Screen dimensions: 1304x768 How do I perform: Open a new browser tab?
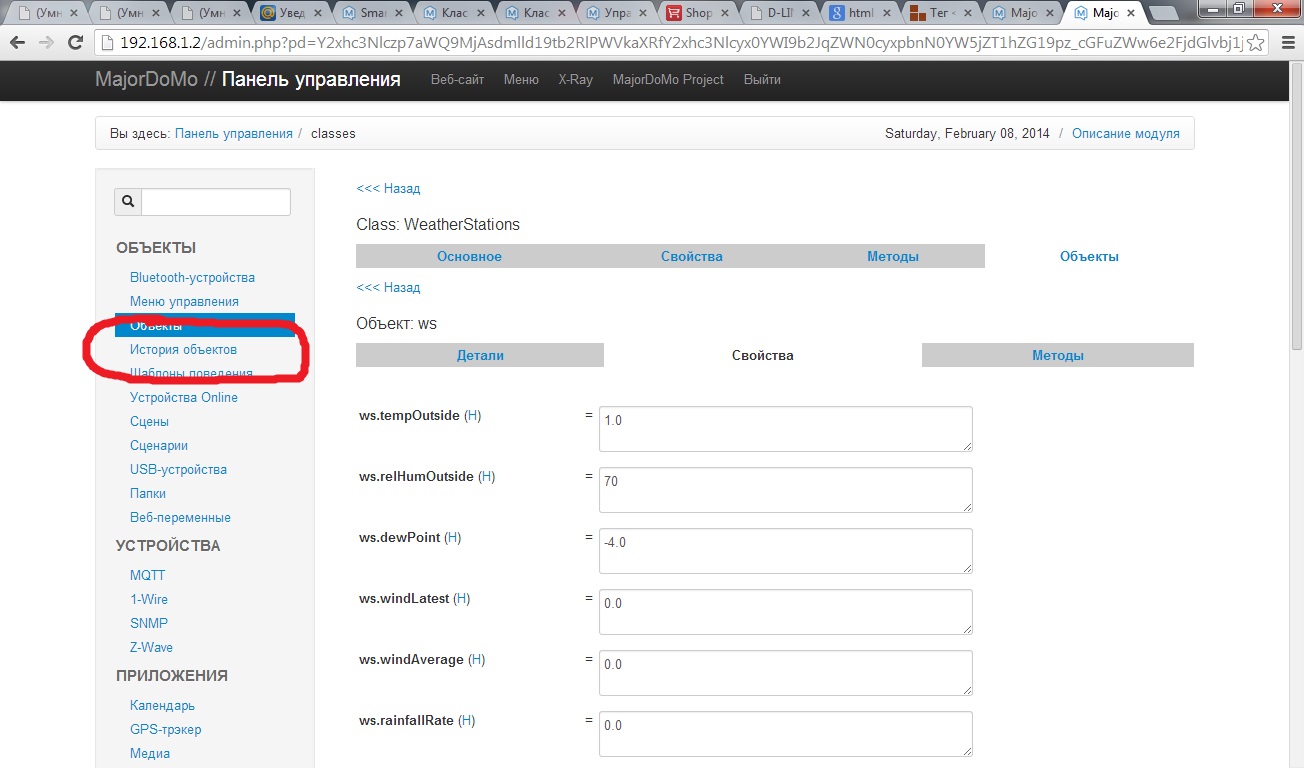[1163, 13]
